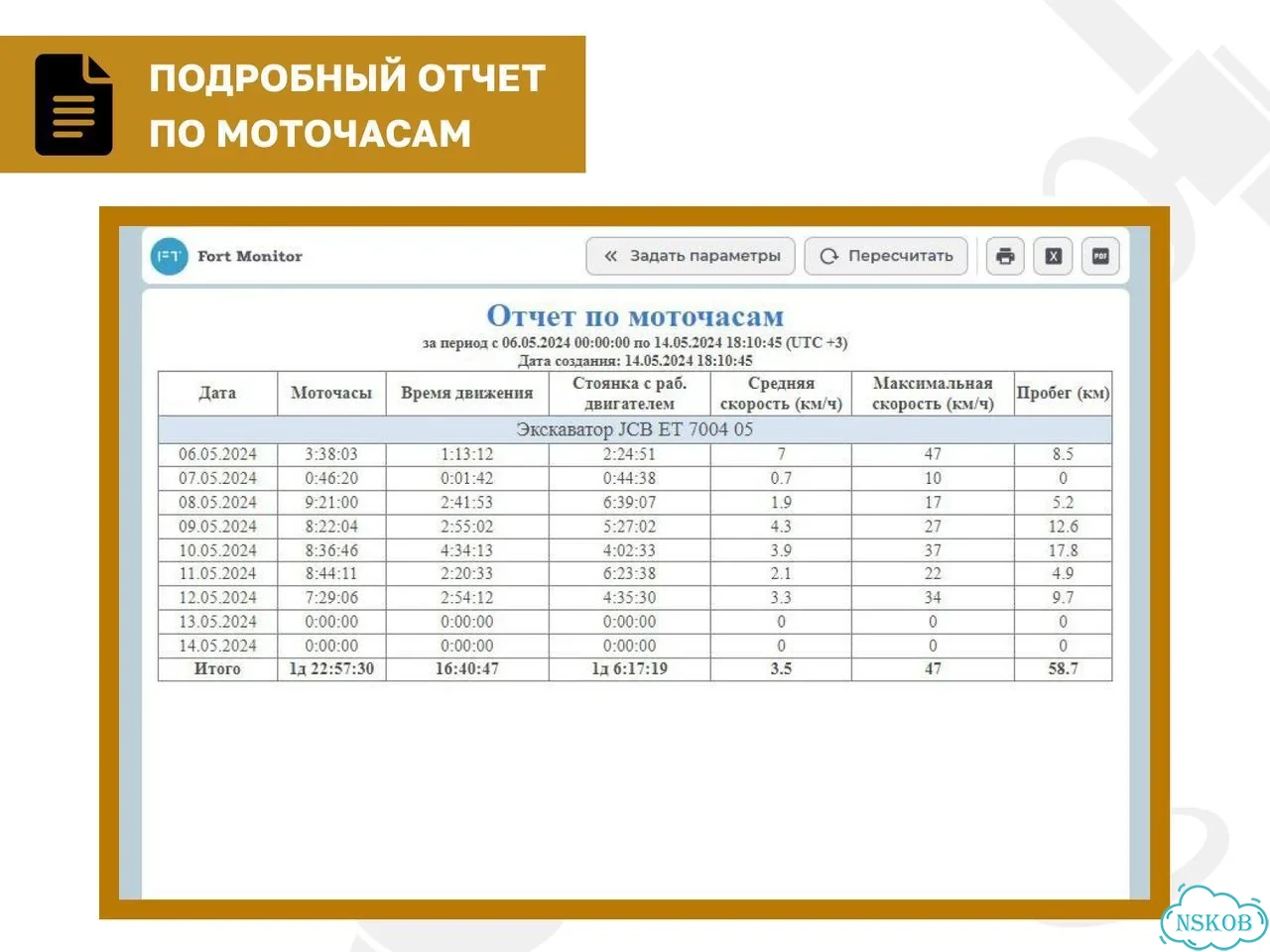Image resolution: width=1270 pixels, height=952 pixels.
Task: Click Пересчитать to recalculate report
Action: 886,256
